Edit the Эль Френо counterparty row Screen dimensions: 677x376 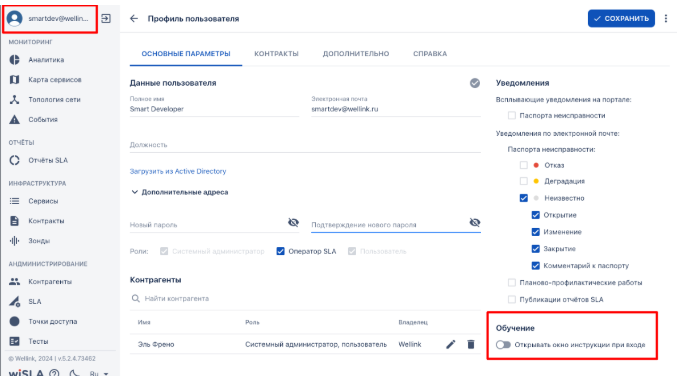[450, 344]
